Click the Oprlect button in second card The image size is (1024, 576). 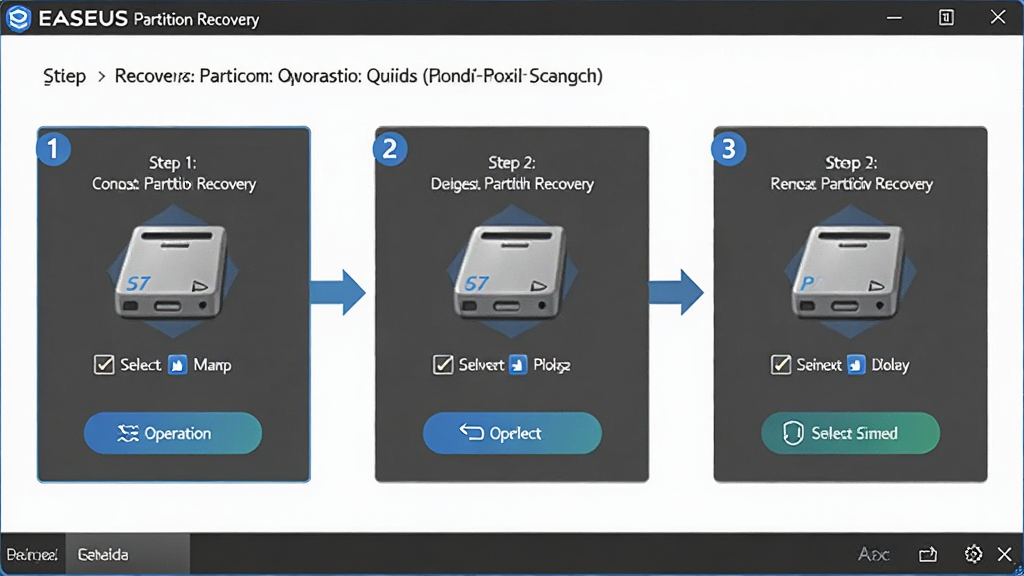[x=512, y=433]
